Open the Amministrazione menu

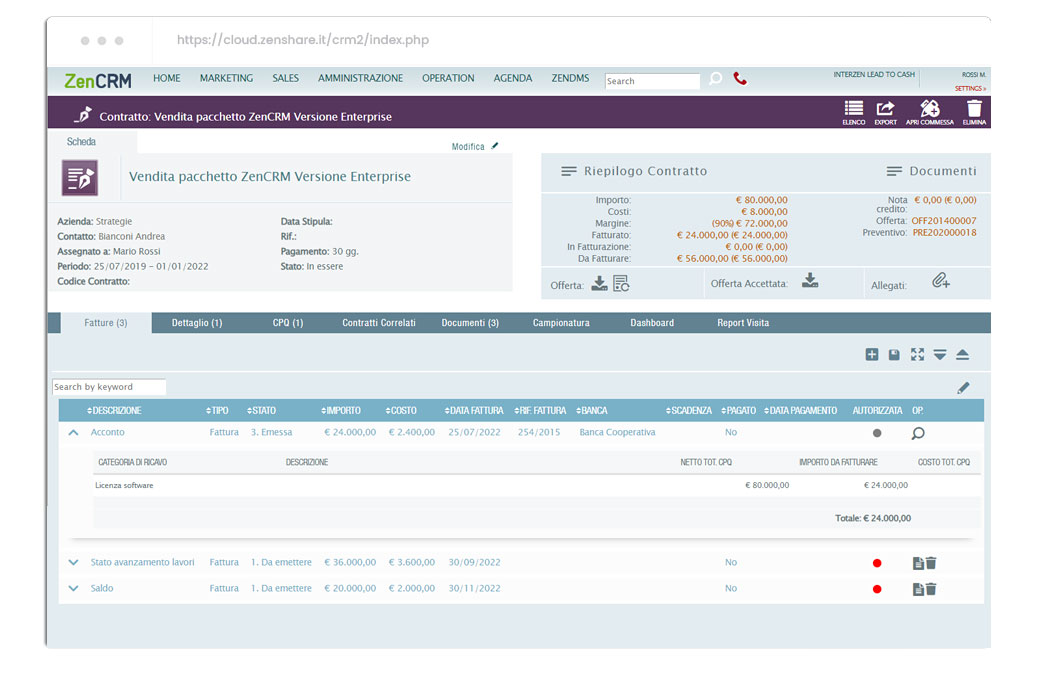[x=360, y=78]
